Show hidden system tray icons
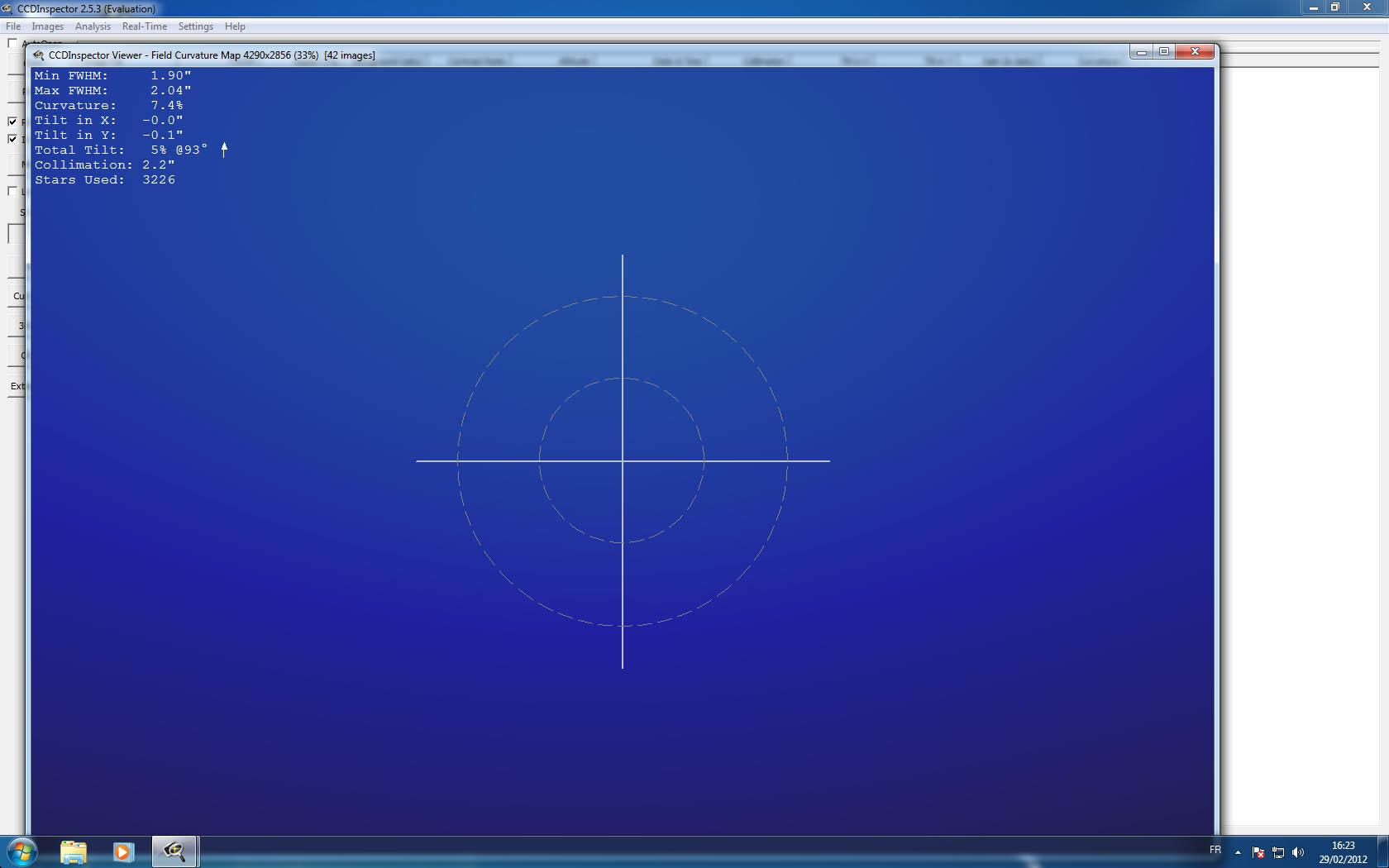1389x868 pixels. point(1238,852)
